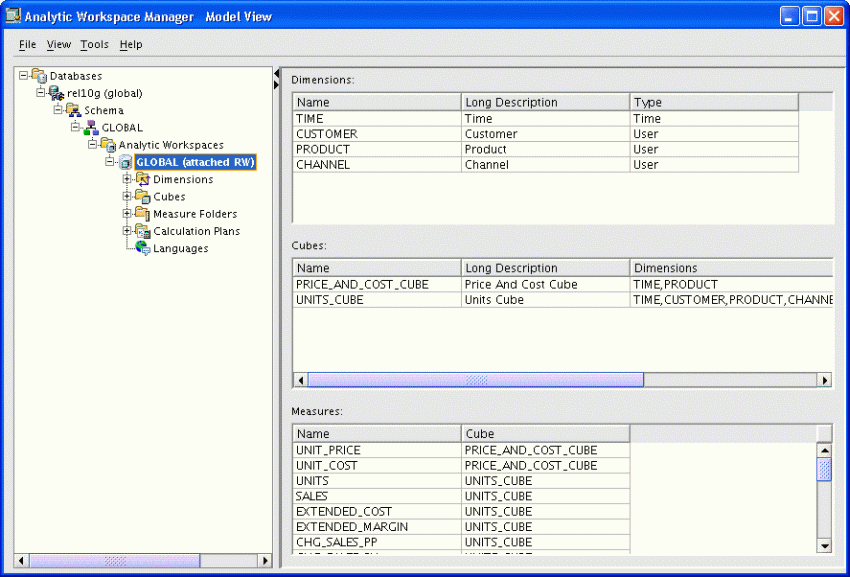Screen dimensions: 850x577
Task: Expand tree pane with right splitter arrow
Action: tap(276, 85)
